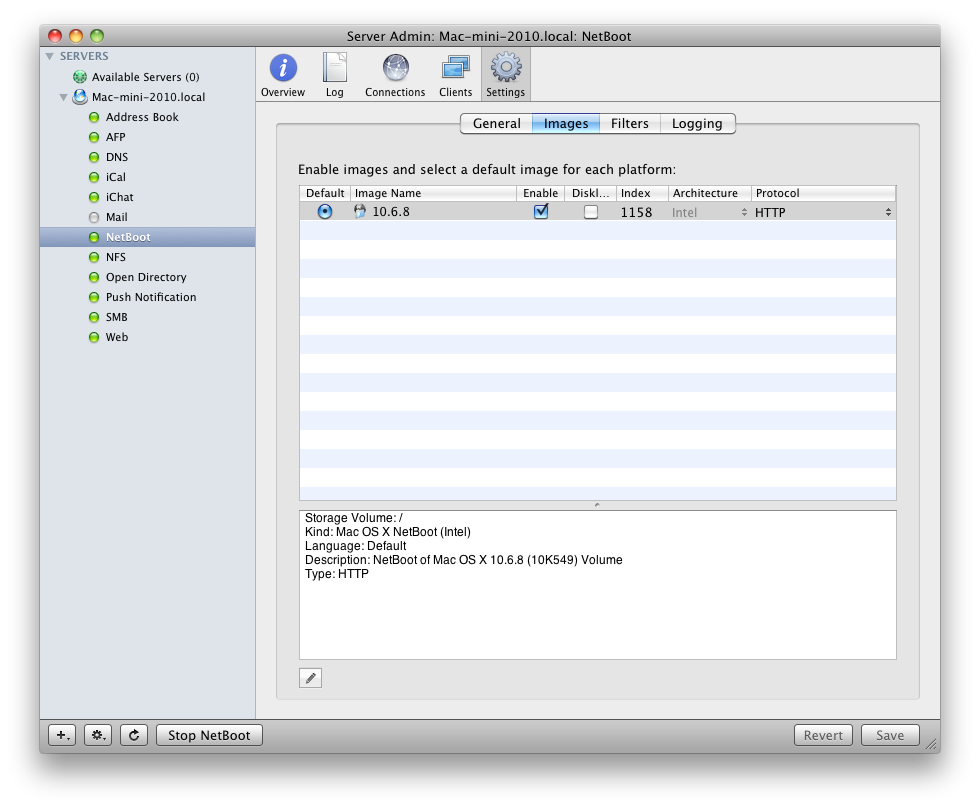The image size is (980, 808).
Task: Click the SMB green status dot
Action: click(94, 317)
